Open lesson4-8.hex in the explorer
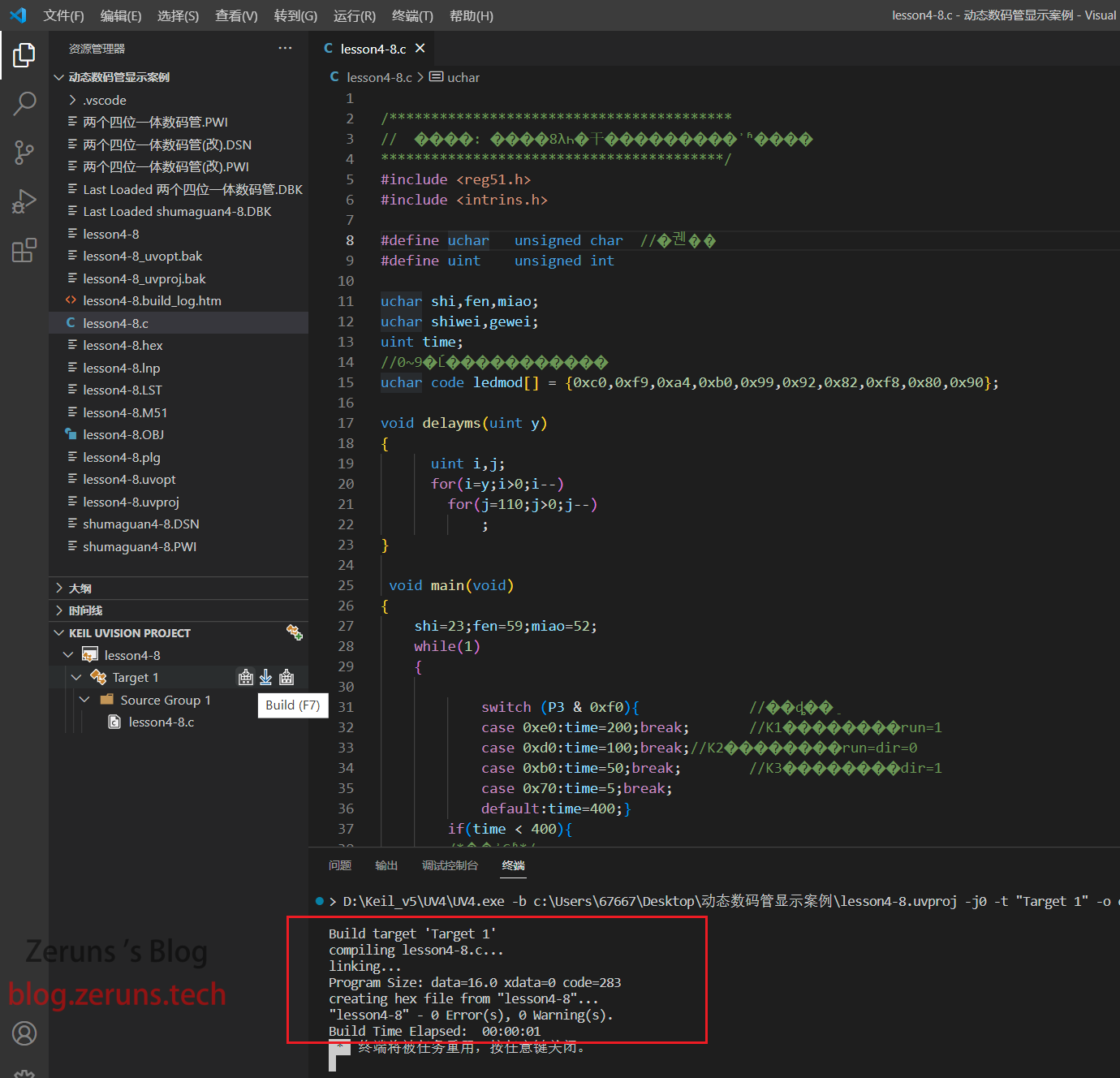 (x=123, y=345)
